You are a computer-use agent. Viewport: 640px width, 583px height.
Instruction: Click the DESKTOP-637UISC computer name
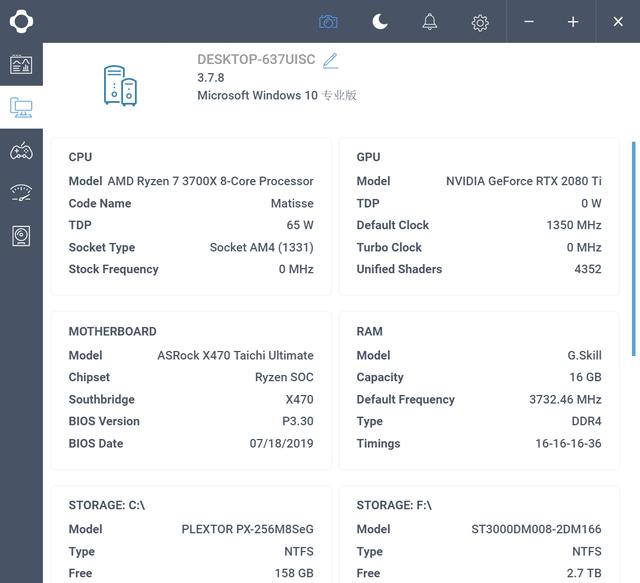point(256,60)
